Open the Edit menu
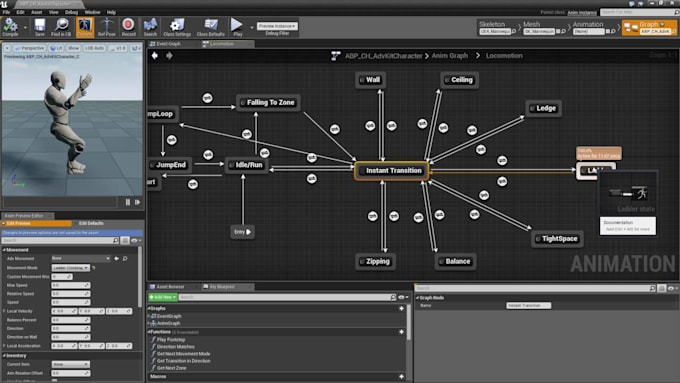Image resolution: width=680 pixels, height=383 pixels. click(x=20, y=12)
